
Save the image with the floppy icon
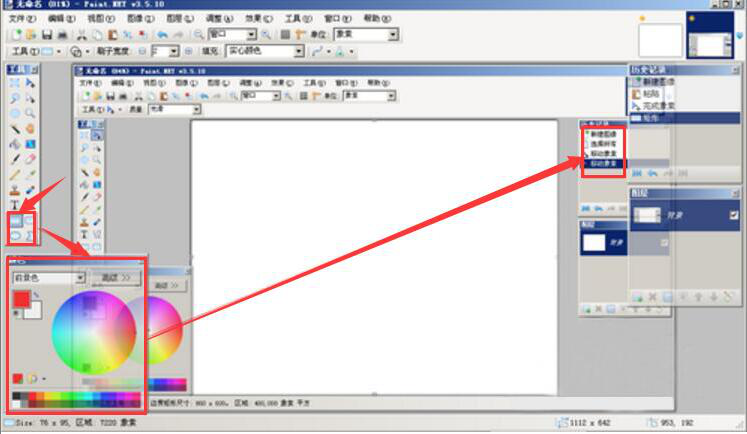(47, 34)
